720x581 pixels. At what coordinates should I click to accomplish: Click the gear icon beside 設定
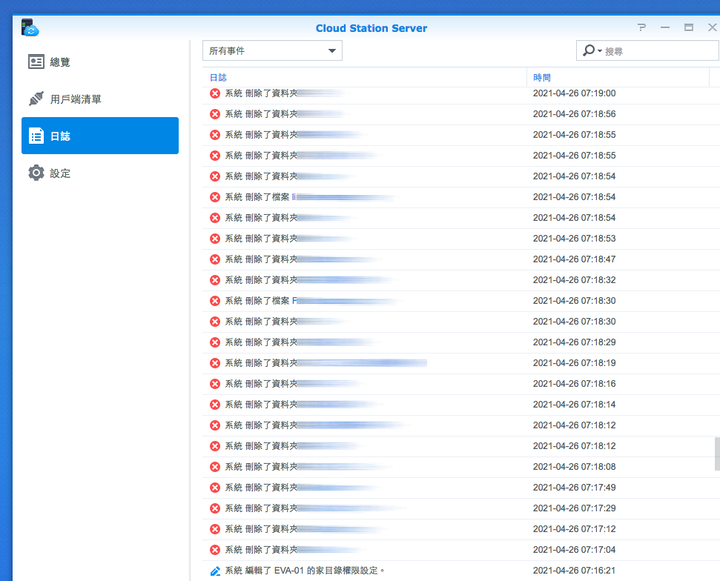[x=36, y=173]
